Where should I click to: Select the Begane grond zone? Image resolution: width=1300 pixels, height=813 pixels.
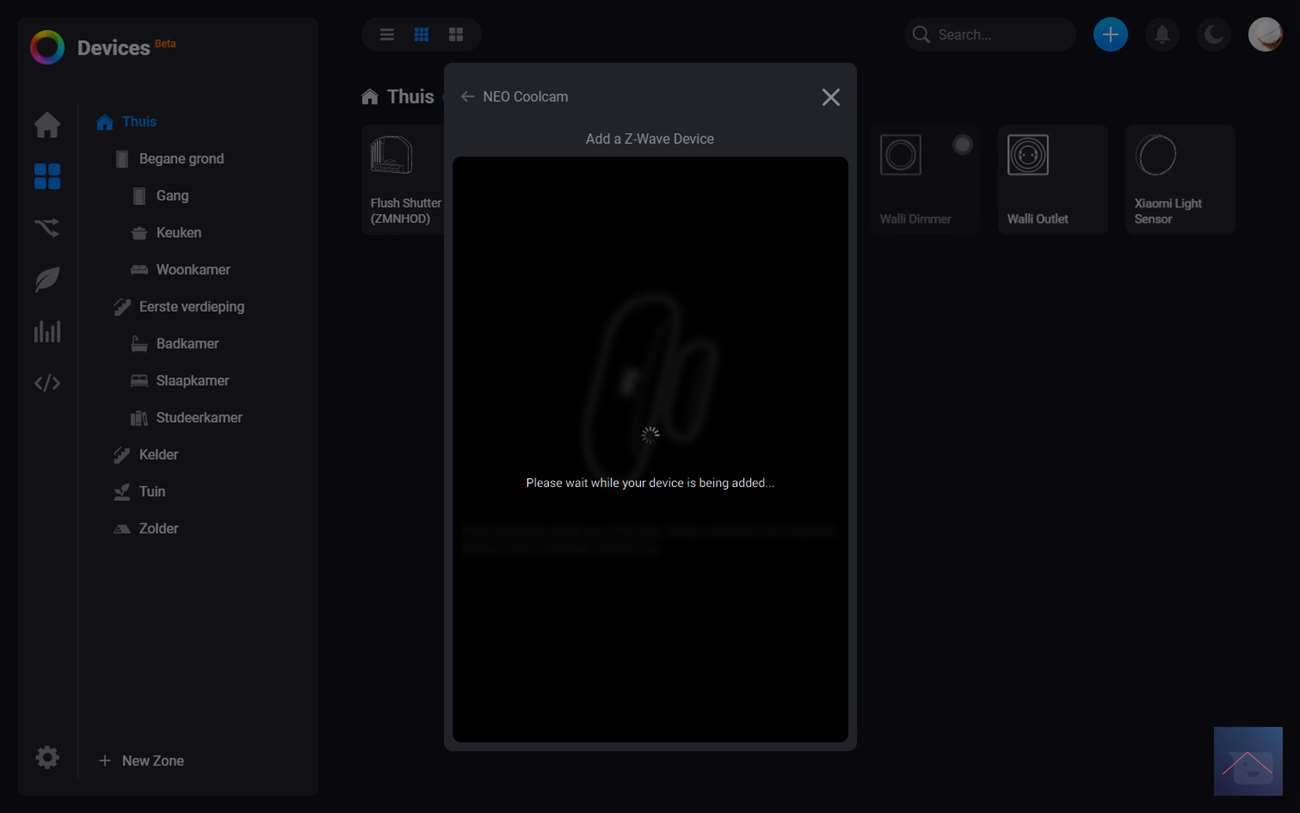[x=181, y=159]
